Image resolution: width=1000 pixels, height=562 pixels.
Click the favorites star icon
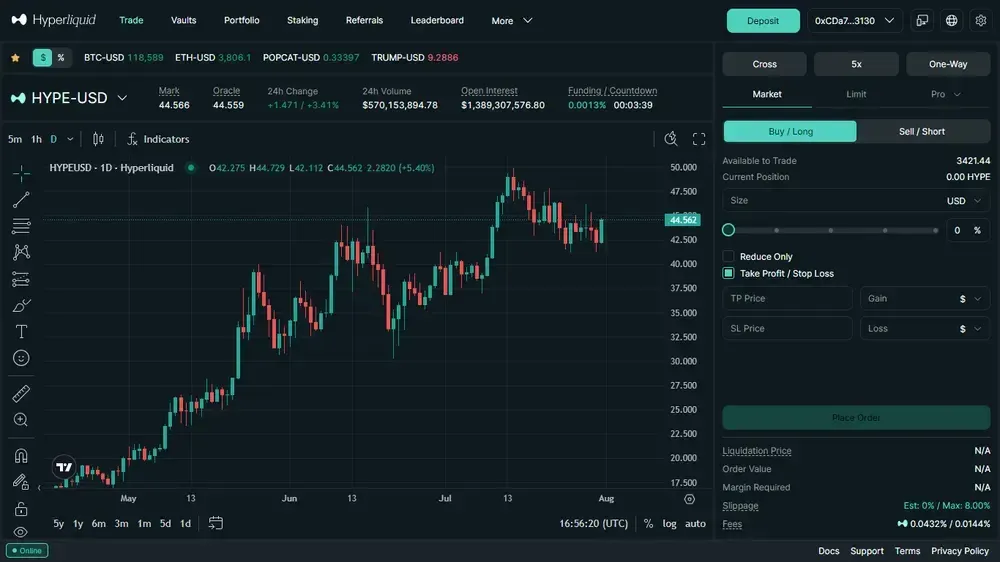[x=15, y=57]
